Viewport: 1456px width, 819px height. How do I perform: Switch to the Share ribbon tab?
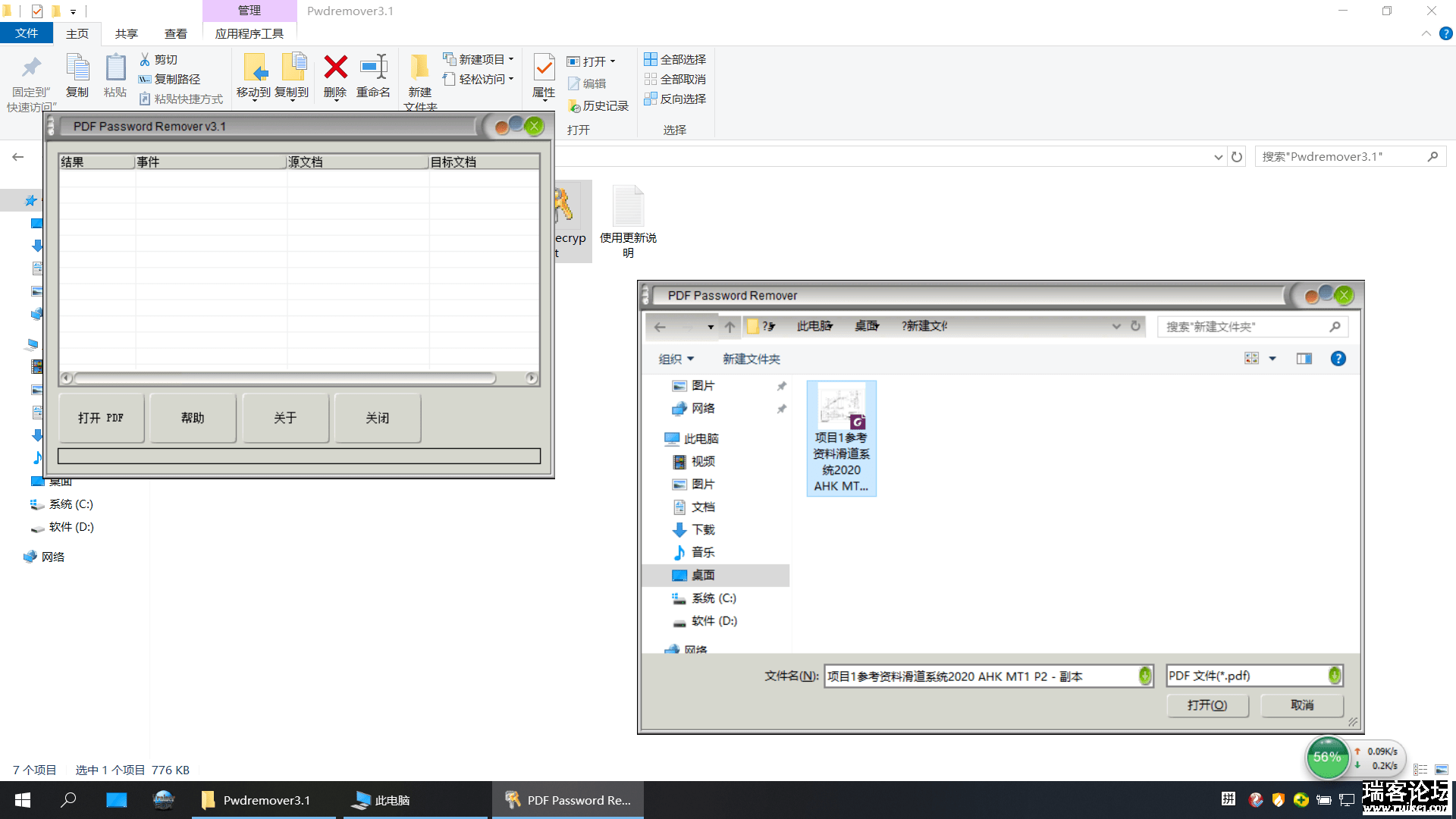coord(127,33)
